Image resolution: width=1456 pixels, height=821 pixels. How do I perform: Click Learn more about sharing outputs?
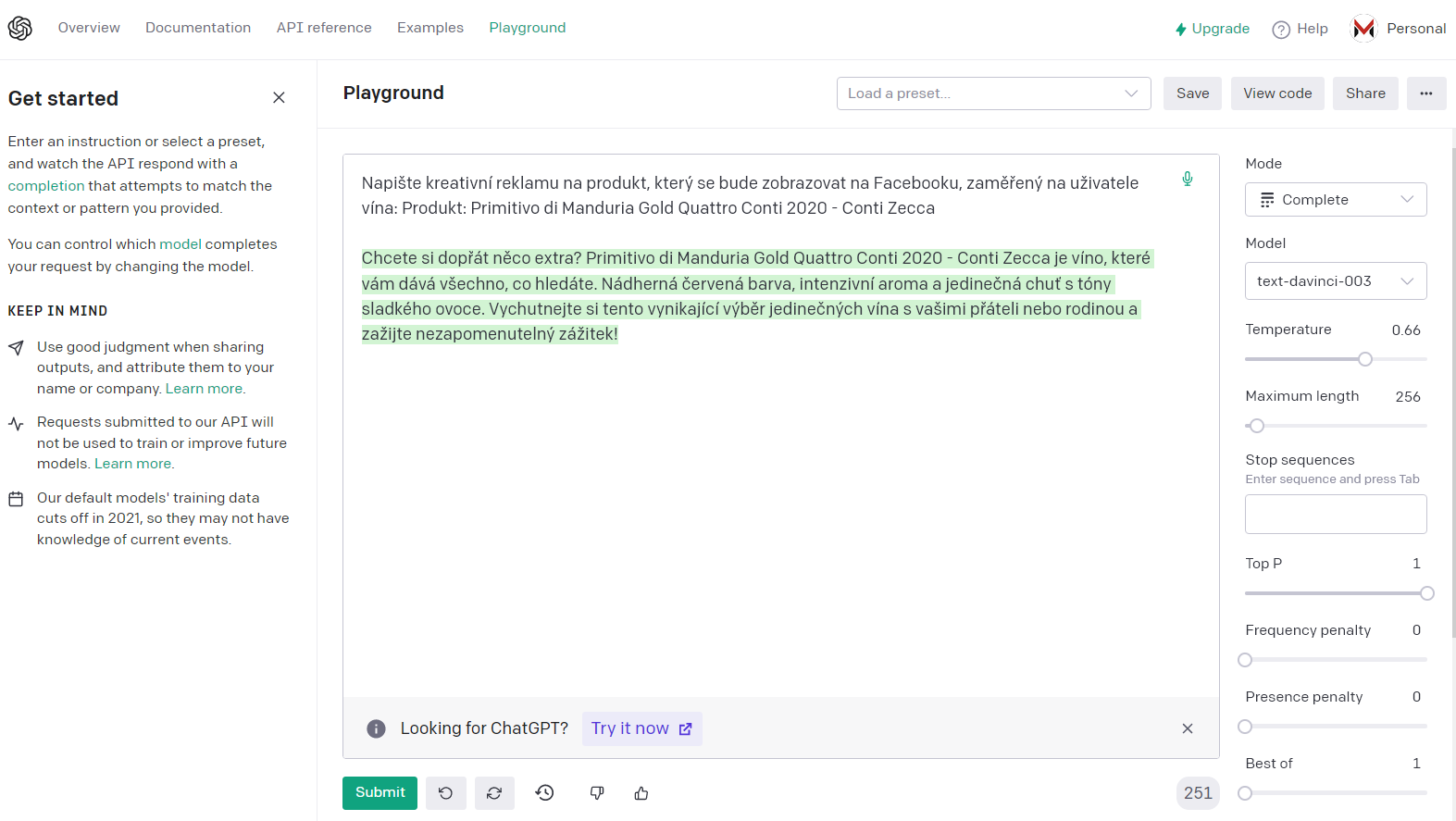coord(204,389)
